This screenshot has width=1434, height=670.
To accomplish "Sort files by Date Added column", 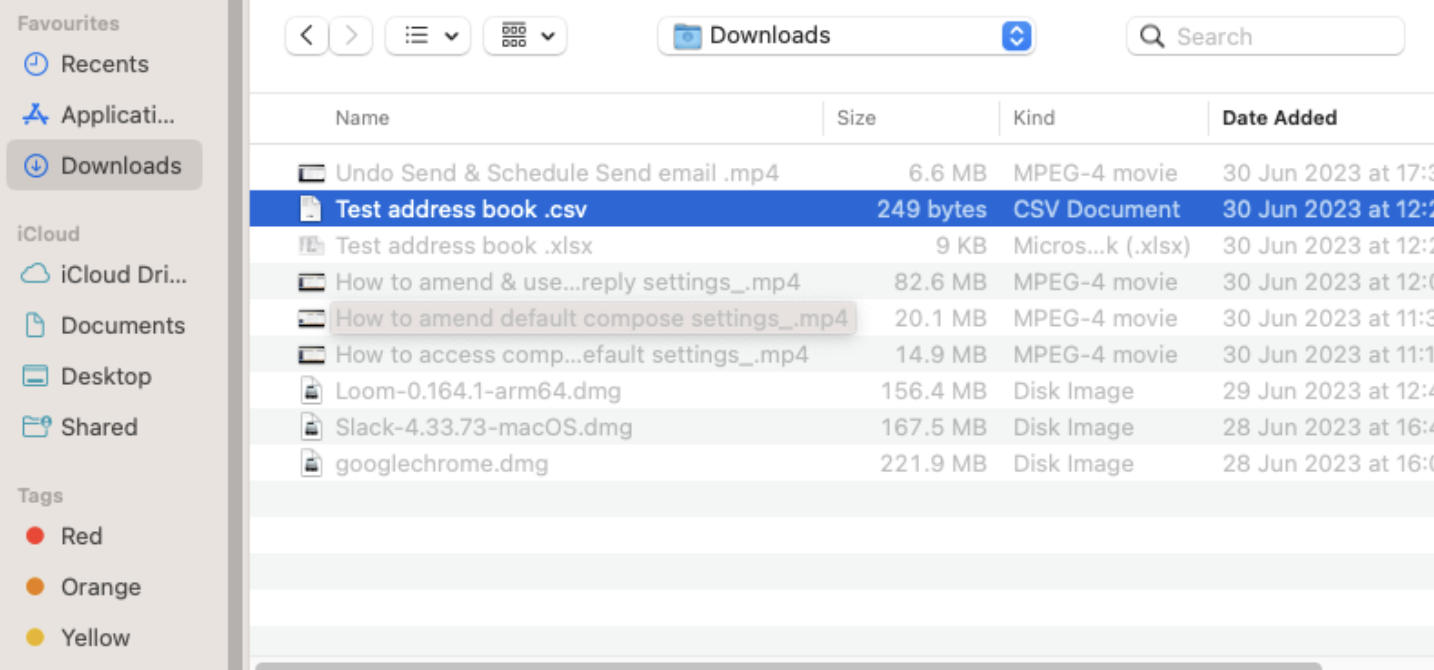I will coord(1279,118).
